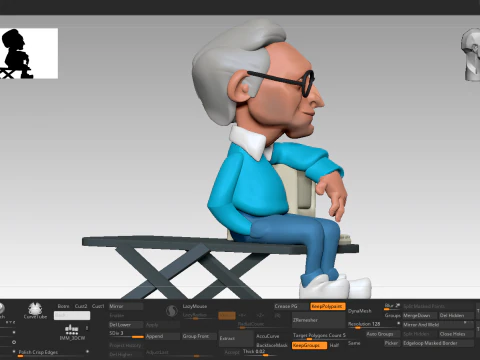The image size is (480, 360).
Task: Click Del Lower button
Action: pos(126,325)
